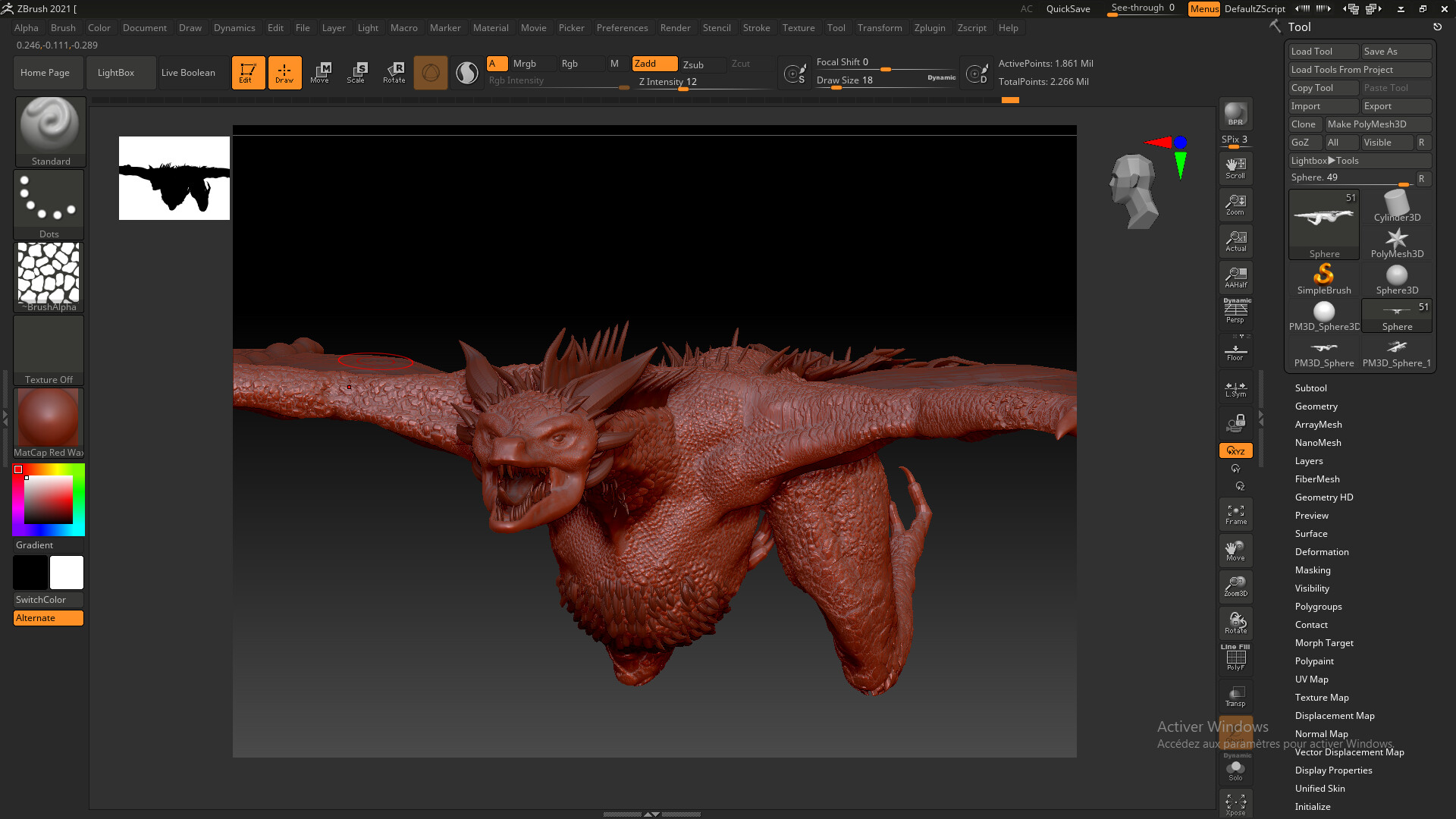
Task: Activate the Move tool in the top toolbar
Action: (x=322, y=72)
